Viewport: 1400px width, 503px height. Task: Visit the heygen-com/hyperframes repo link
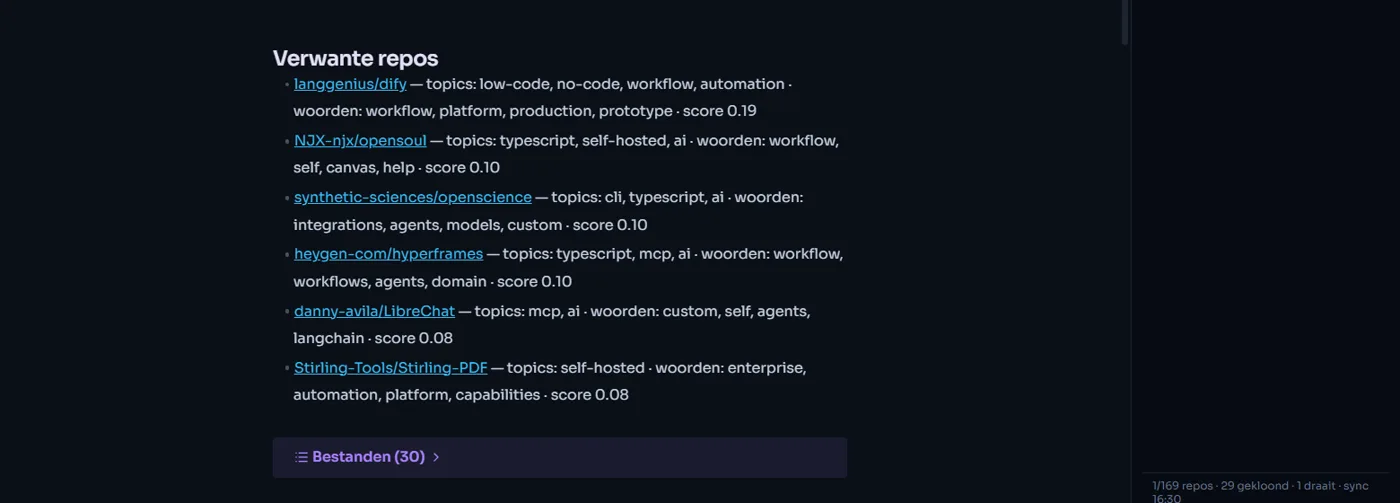[388, 254]
